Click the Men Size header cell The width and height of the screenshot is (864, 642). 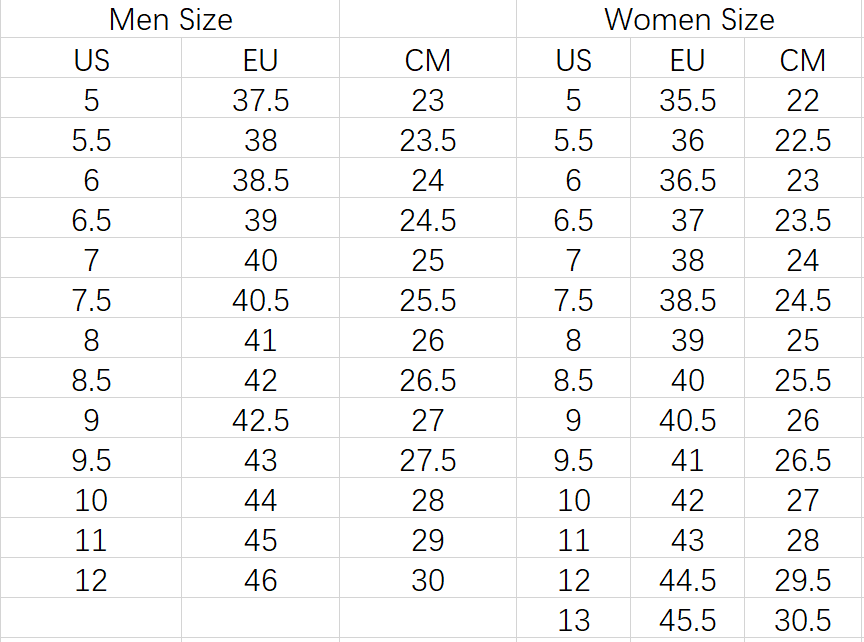coord(170,19)
